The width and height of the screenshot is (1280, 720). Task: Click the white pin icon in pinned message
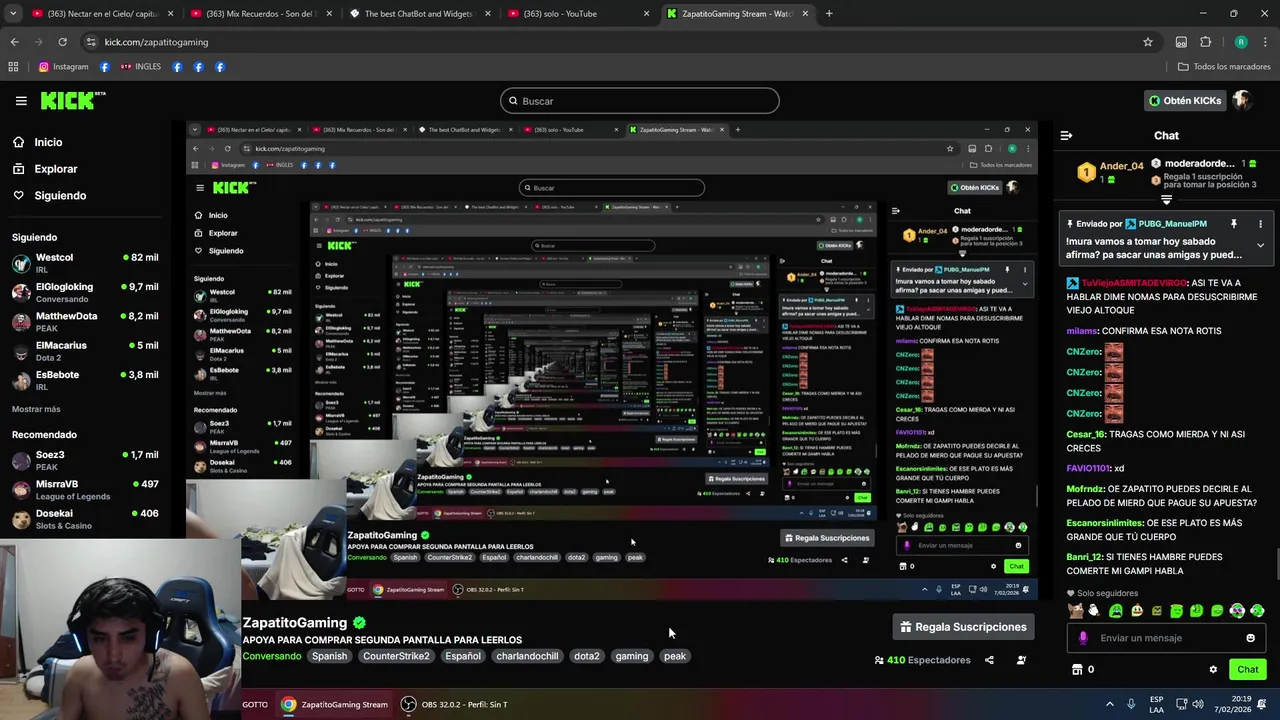tap(1233, 224)
